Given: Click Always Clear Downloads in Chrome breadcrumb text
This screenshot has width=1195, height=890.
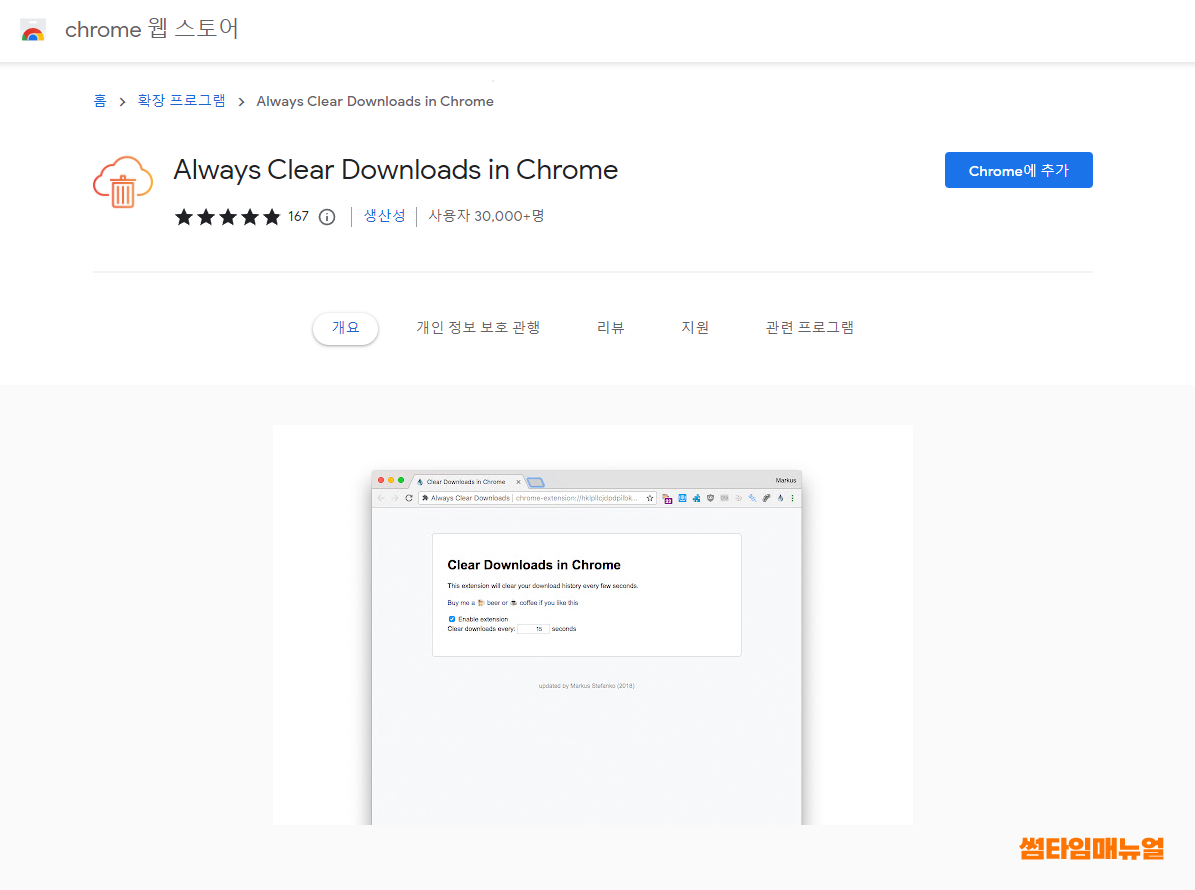Looking at the screenshot, I should (375, 101).
